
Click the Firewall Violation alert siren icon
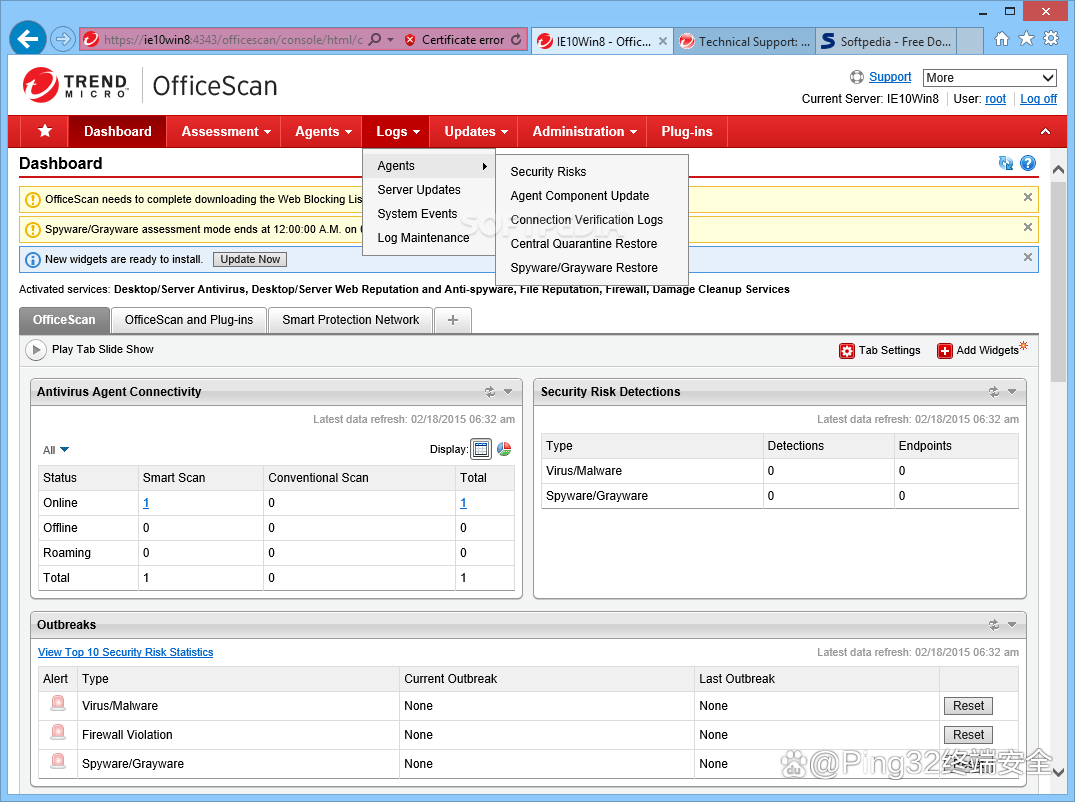click(x=58, y=732)
